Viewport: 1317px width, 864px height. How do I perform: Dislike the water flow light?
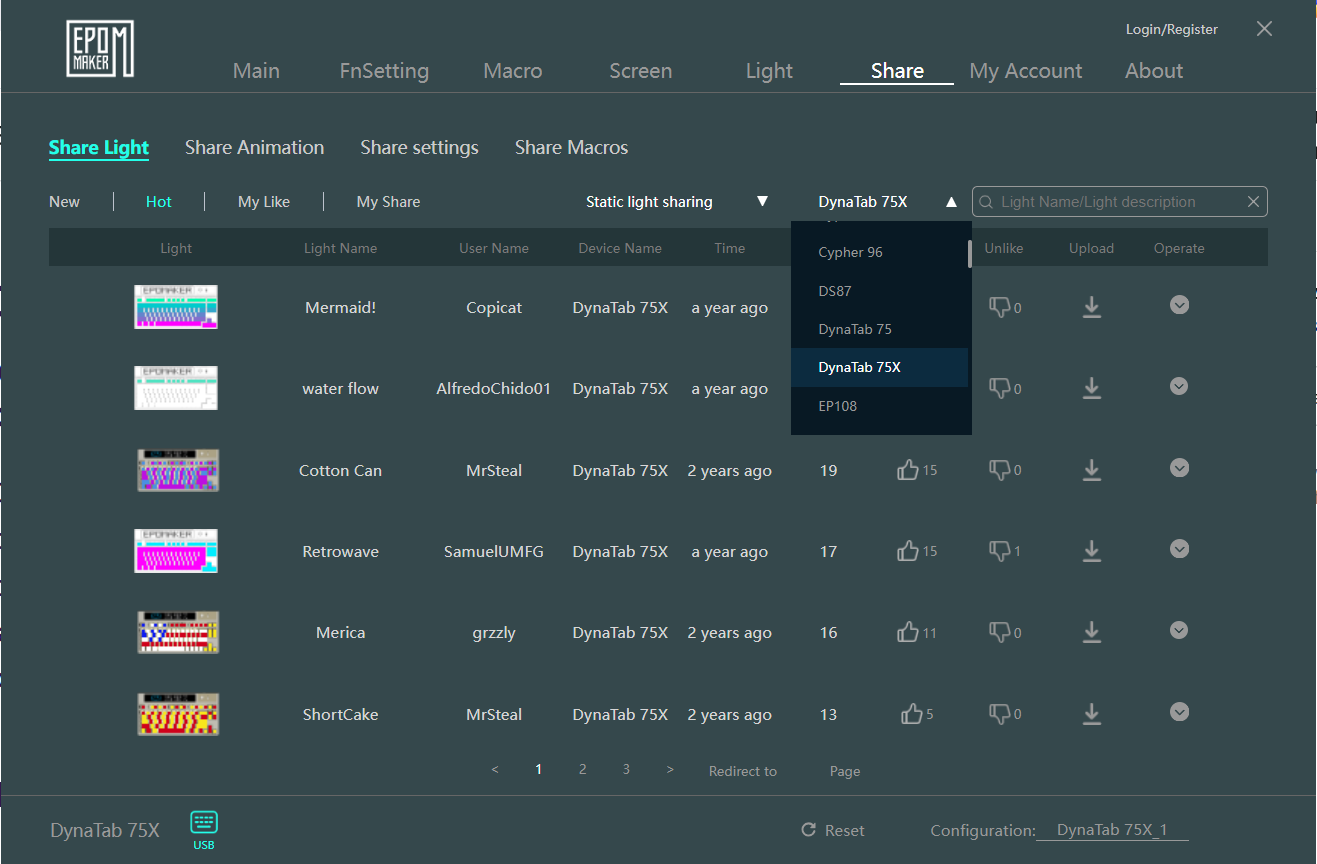pos(999,388)
